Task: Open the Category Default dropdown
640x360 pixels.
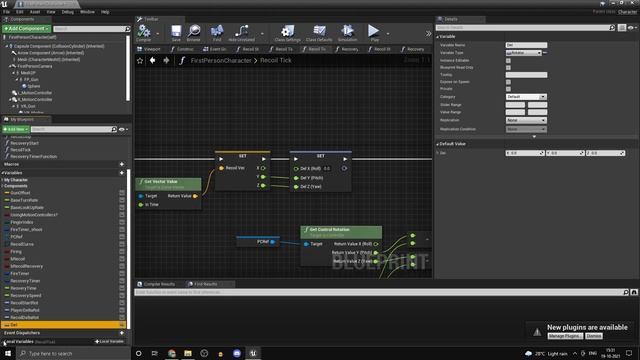Action: coord(526,97)
